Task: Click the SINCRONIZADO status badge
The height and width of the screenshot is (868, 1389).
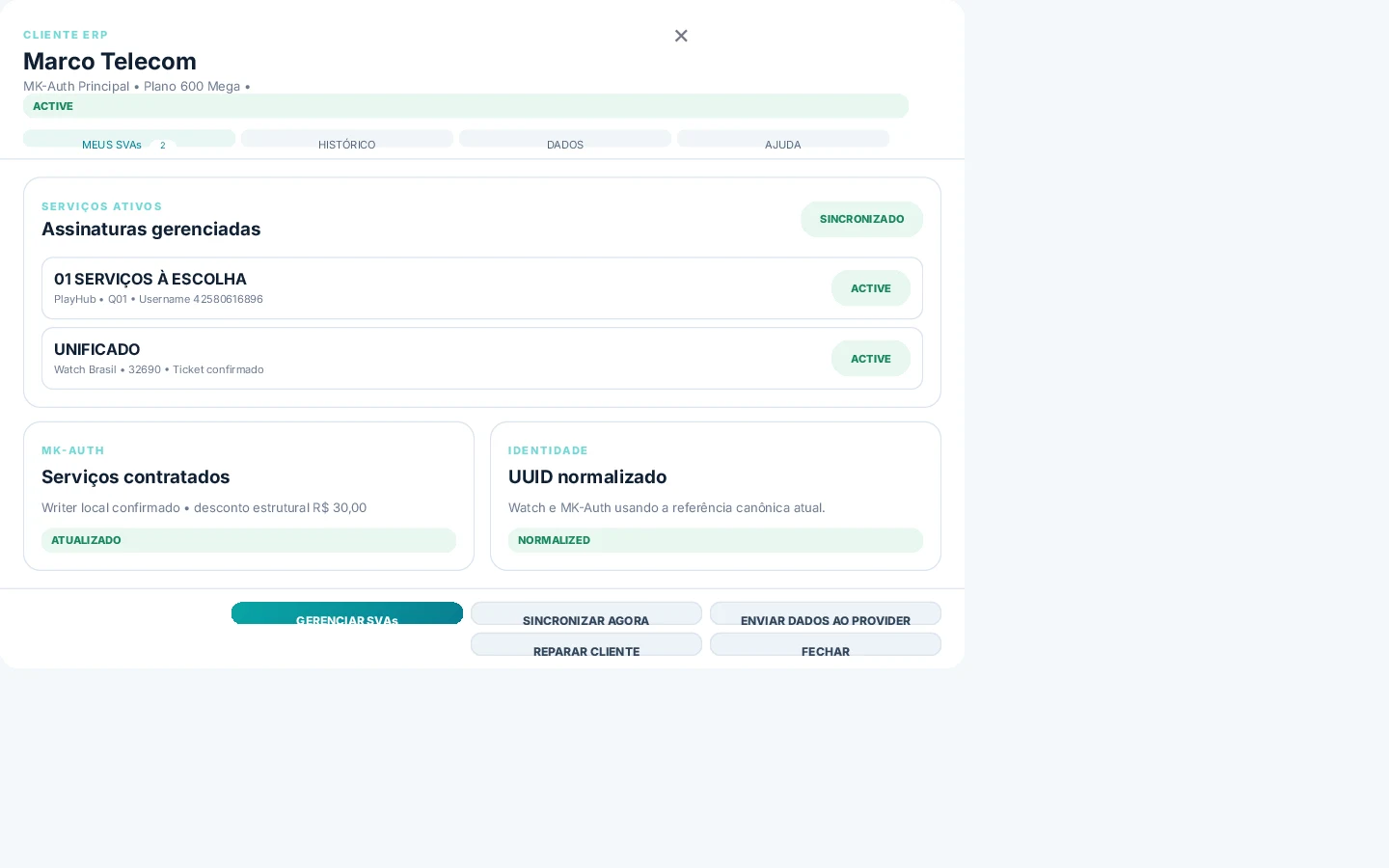Action: [861, 219]
